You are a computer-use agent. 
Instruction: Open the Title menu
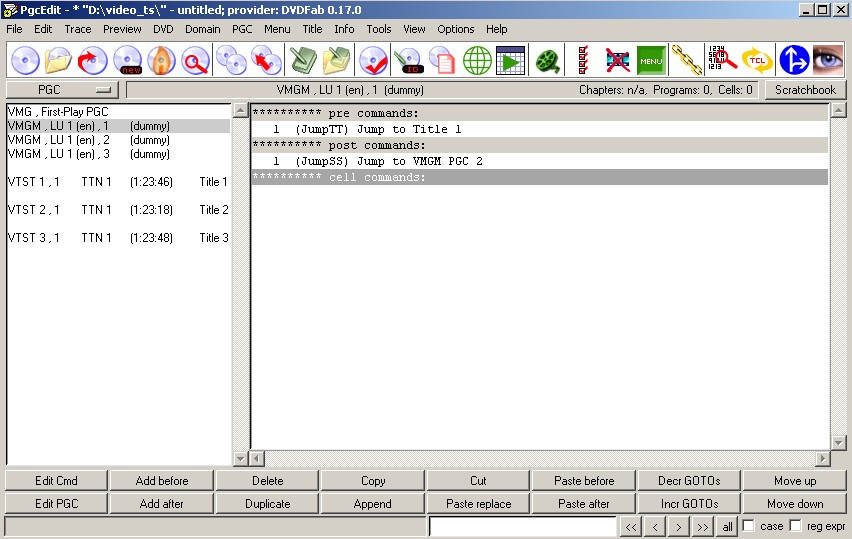tap(312, 29)
